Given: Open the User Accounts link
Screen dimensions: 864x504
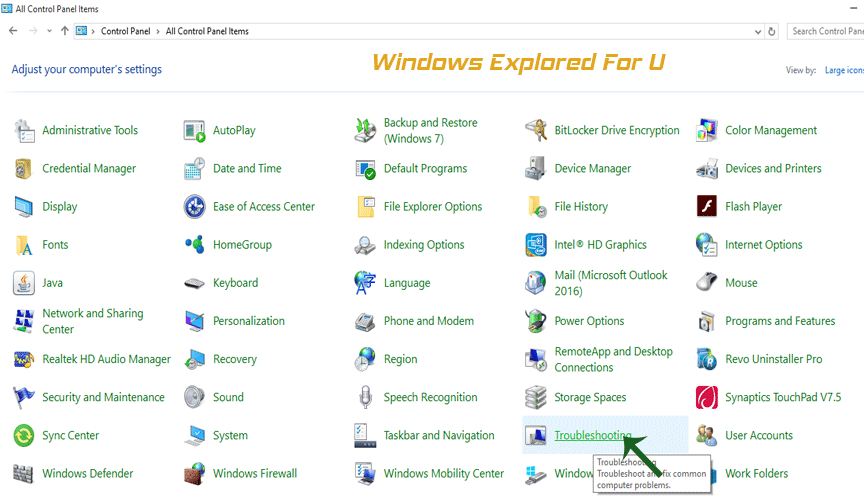Looking at the screenshot, I should (x=759, y=436).
